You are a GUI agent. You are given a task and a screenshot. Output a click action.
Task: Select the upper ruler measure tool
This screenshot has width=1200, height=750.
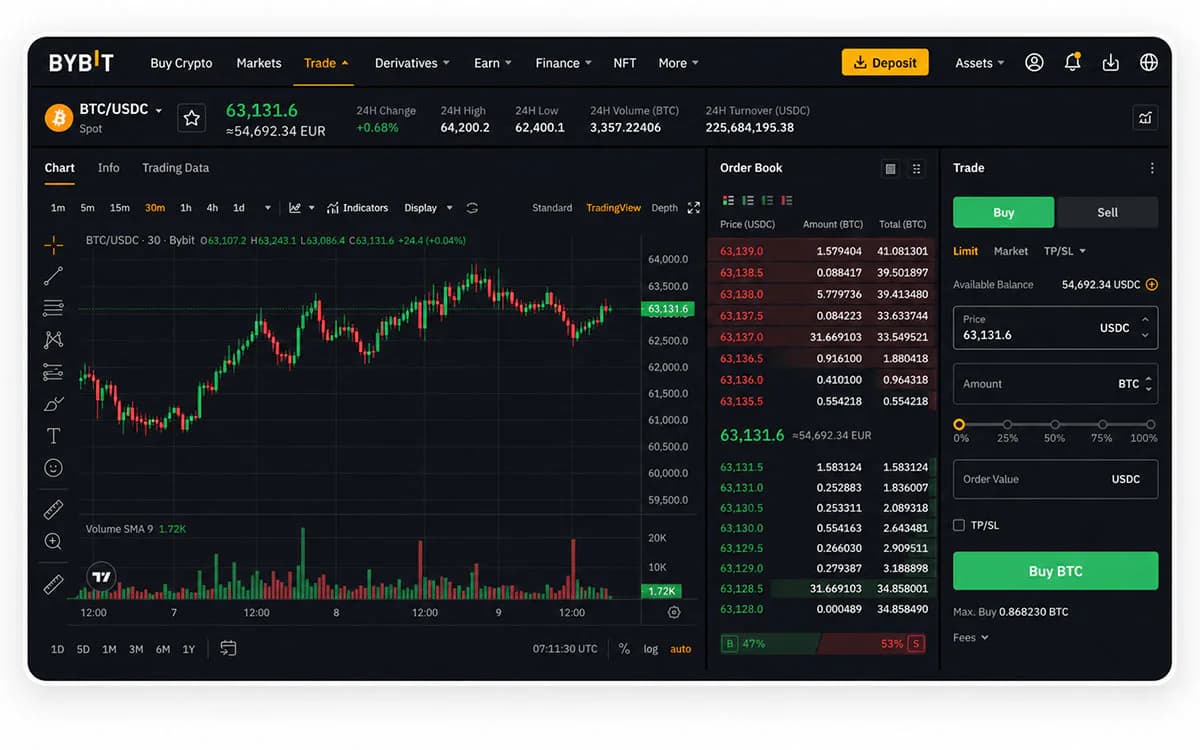[x=54, y=510]
